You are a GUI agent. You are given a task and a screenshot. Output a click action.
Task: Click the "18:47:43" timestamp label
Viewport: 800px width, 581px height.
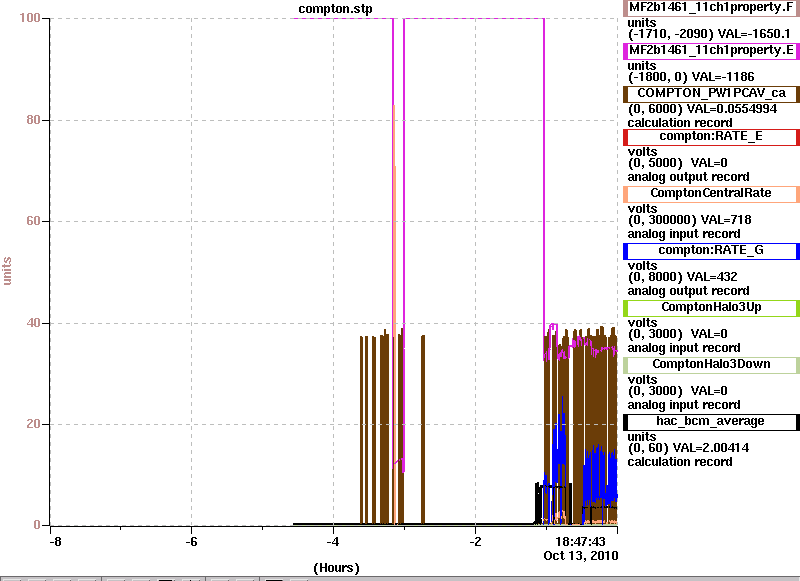[x=580, y=542]
